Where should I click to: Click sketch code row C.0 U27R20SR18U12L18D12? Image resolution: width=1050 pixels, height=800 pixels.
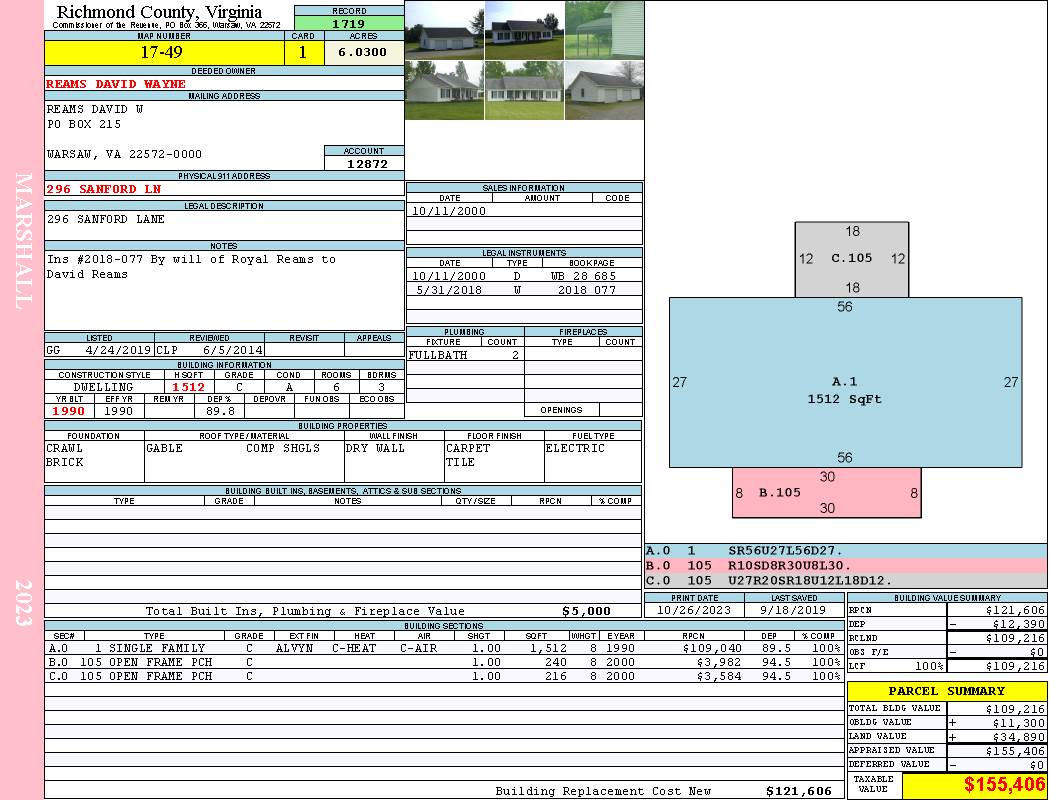coord(845,580)
